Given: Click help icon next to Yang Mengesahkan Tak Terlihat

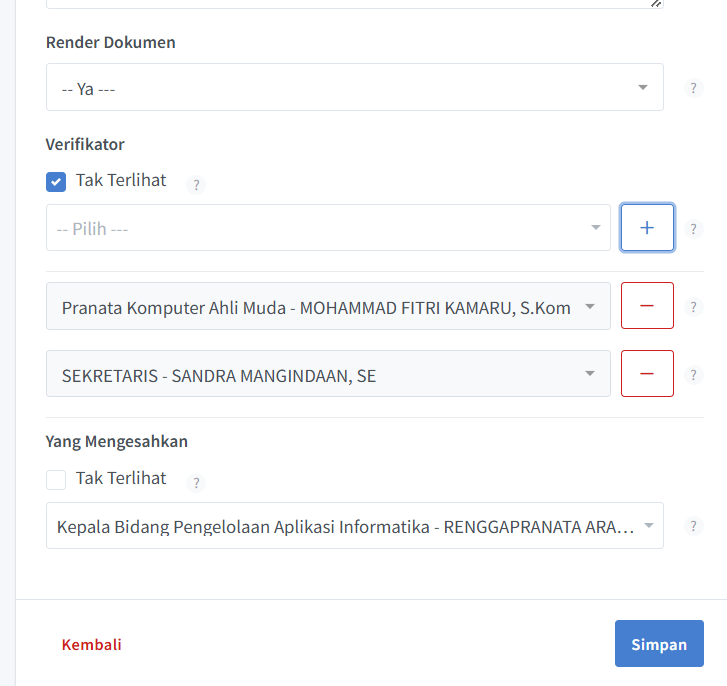Looking at the screenshot, I should coord(196,483).
